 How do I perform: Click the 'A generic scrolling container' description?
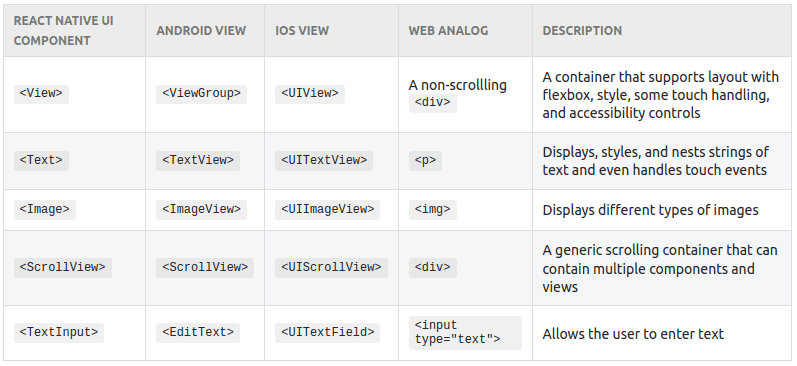660,268
